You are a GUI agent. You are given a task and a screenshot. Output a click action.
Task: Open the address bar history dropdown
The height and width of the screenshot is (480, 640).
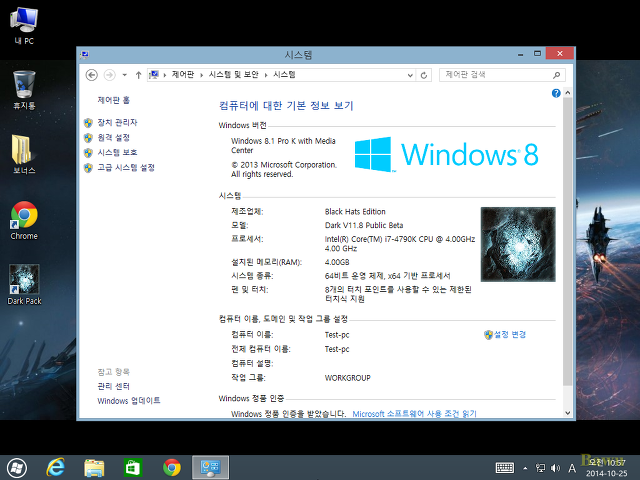[x=410, y=75]
